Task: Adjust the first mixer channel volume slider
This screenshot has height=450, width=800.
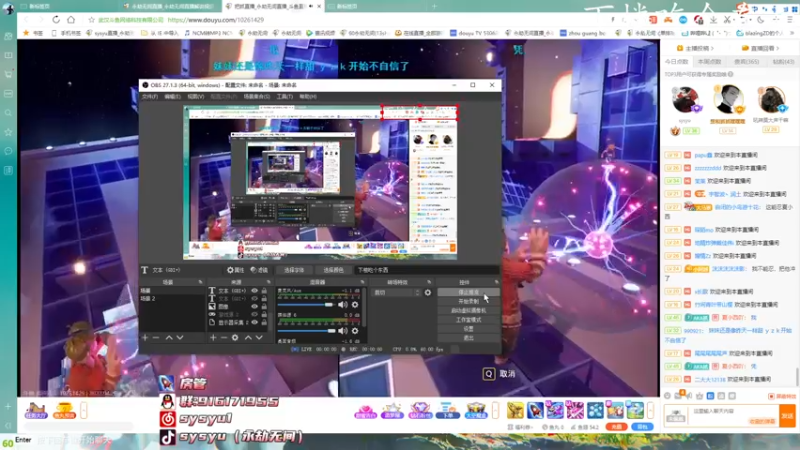Action: [x=306, y=305]
